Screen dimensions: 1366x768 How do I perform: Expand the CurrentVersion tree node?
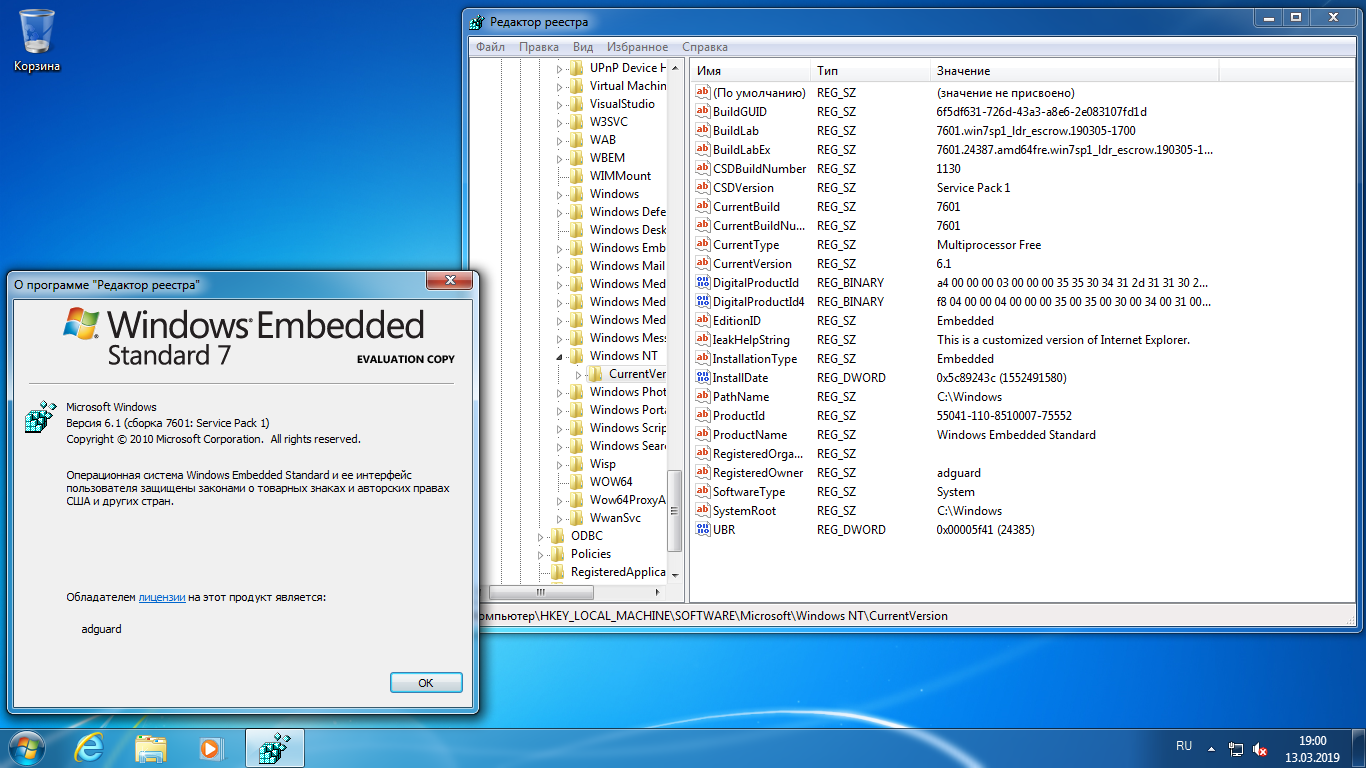click(579, 374)
